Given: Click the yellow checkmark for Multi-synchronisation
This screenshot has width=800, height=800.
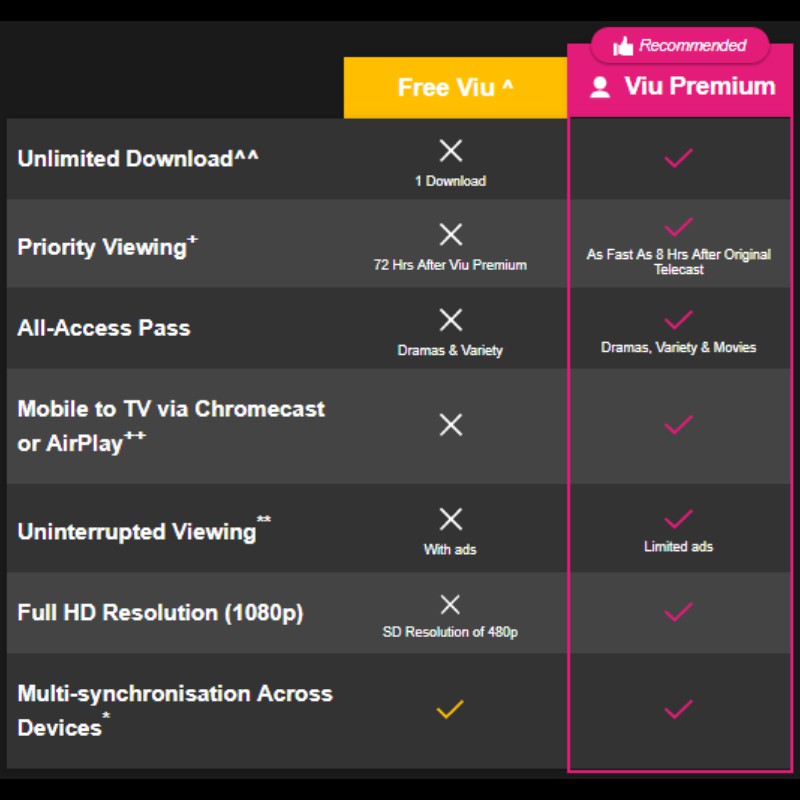Looking at the screenshot, I should tap(450, 710).
